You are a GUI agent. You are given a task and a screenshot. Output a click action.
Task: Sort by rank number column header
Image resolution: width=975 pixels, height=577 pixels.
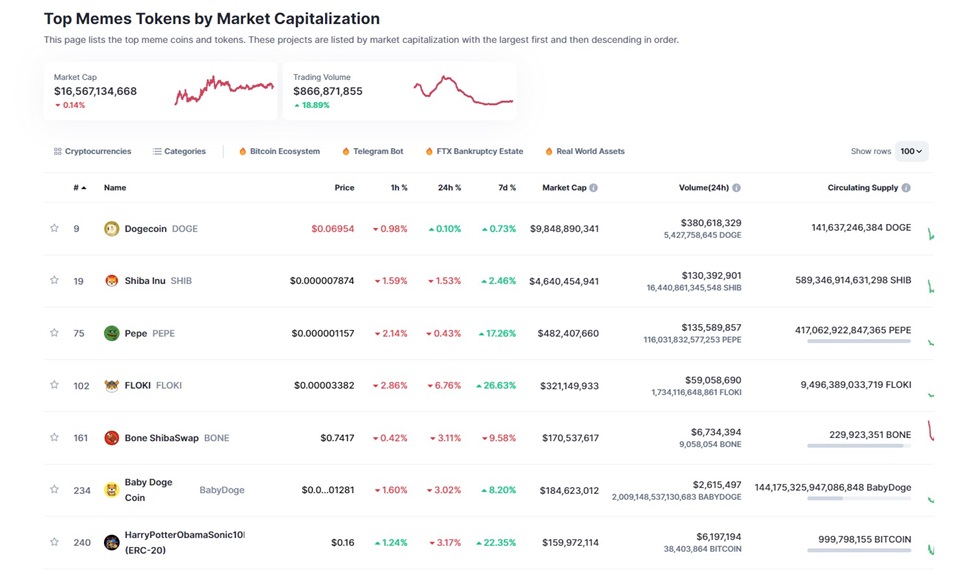pos(79,188)
